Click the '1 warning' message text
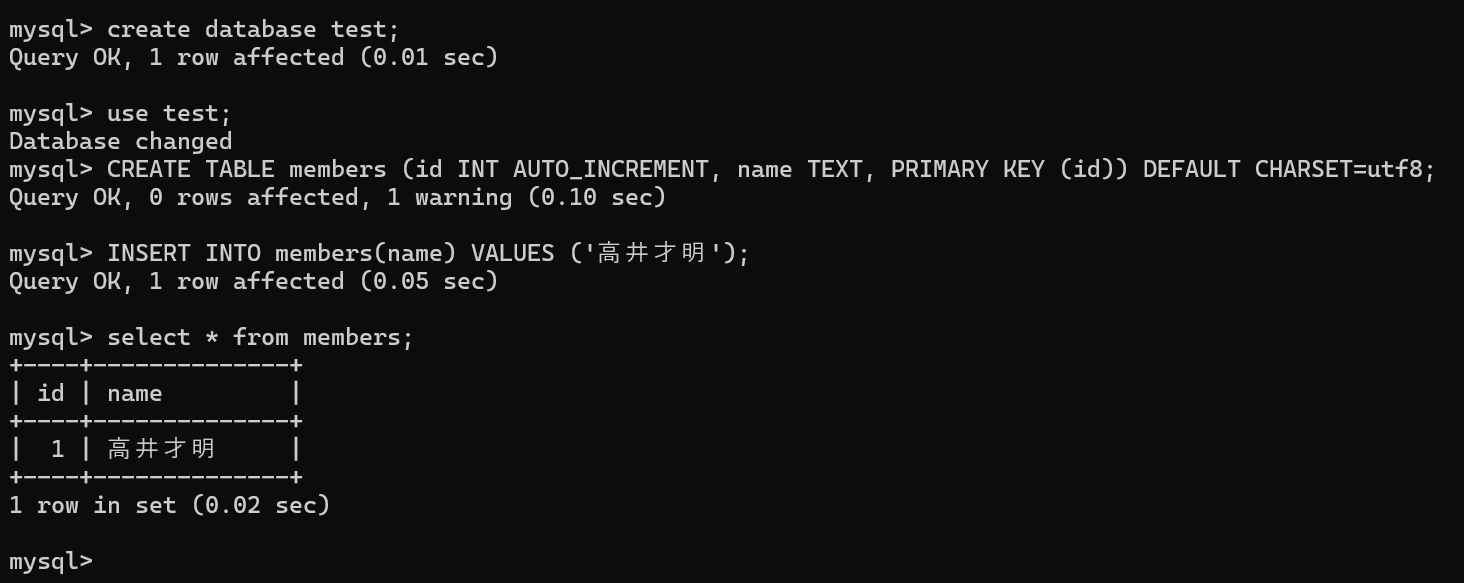The image size is (1464, 583). tap(449, 197)
